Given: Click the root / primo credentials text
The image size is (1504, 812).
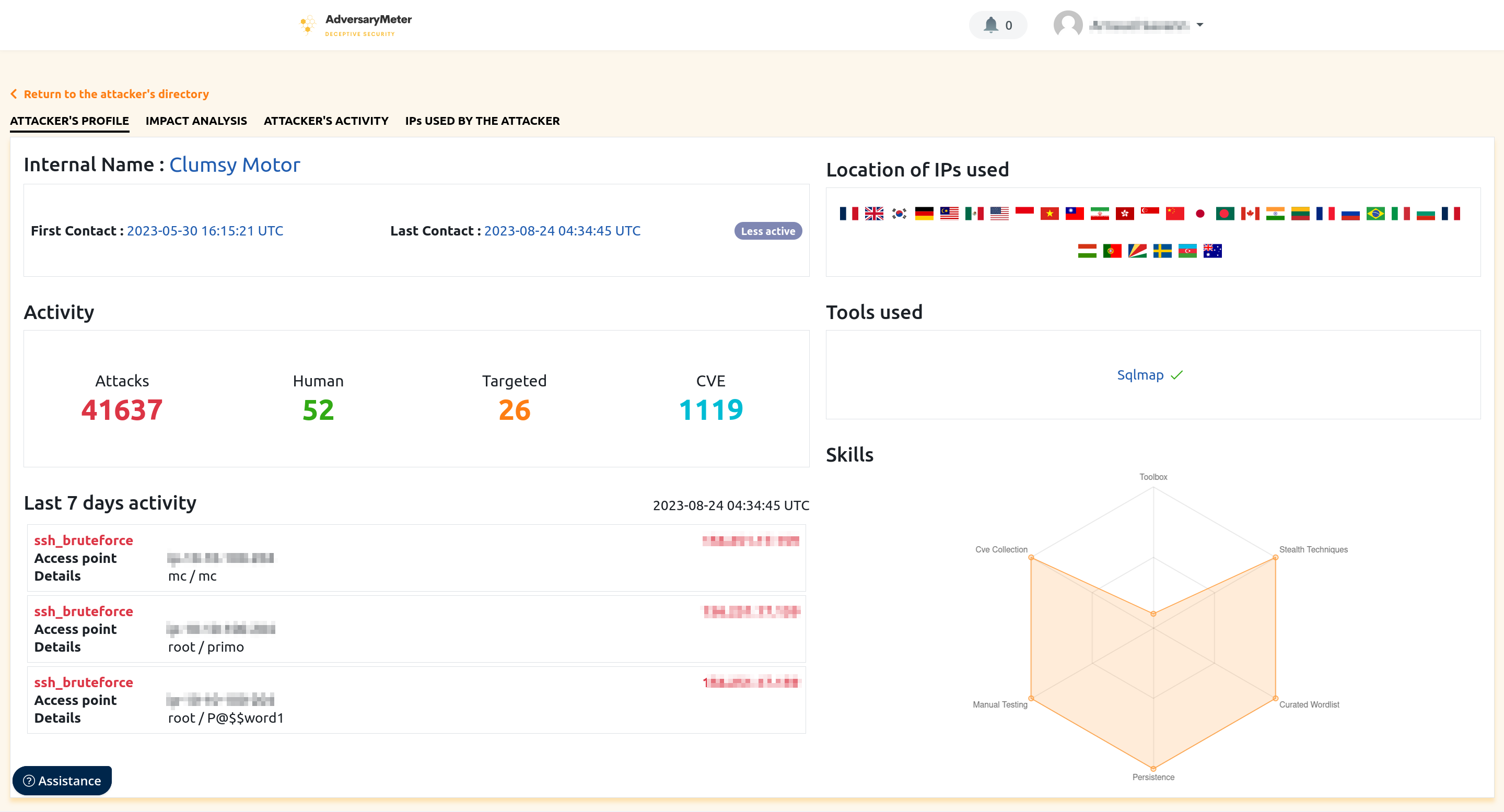Looking at the screenshot, I should [x=206, y=647].
